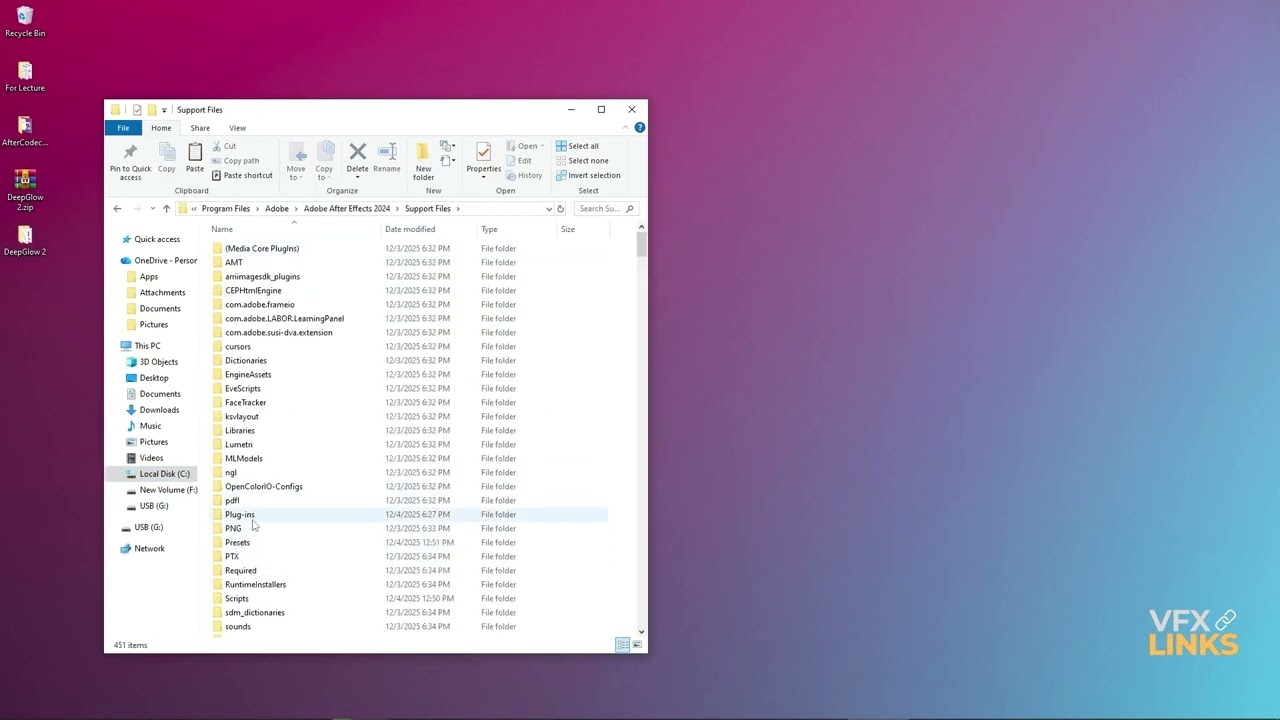
Task: Open the Customize Quick Access Toolbar dropdown
Action: pyautogui.click(x=164, y=110)
